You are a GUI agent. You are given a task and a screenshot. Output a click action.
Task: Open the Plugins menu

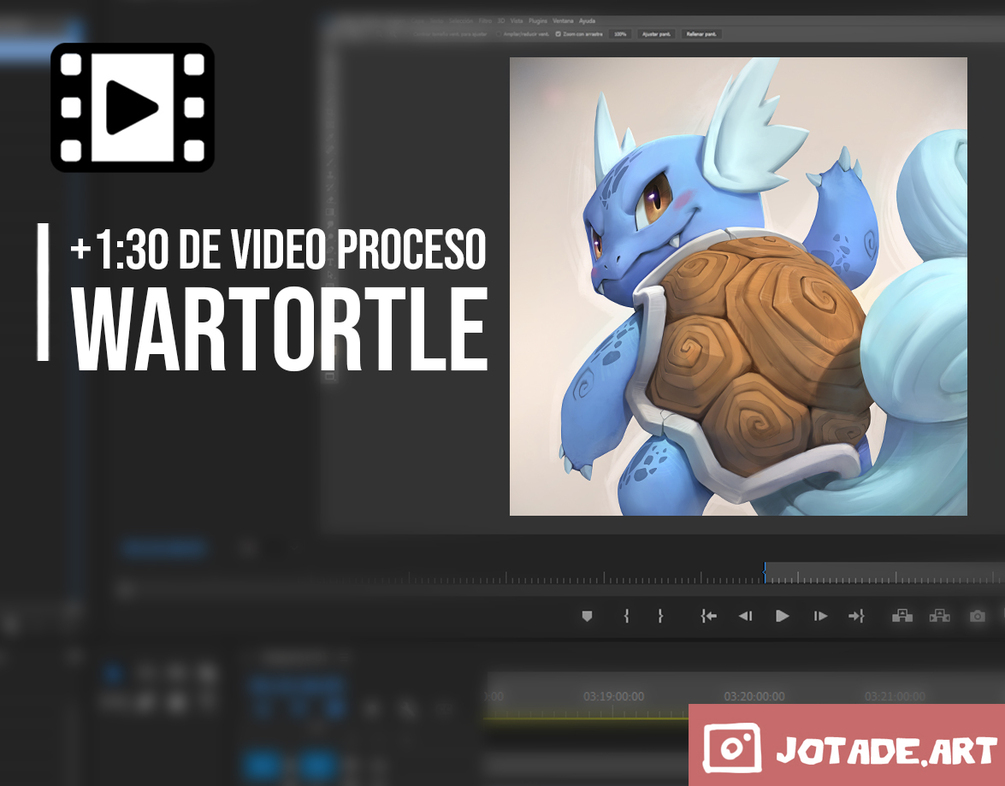click(538, 21)
